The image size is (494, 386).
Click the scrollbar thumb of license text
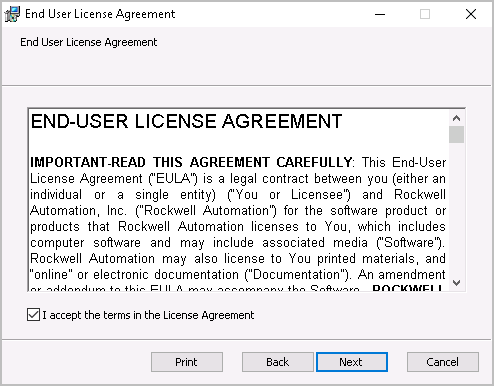click(456, 134)
